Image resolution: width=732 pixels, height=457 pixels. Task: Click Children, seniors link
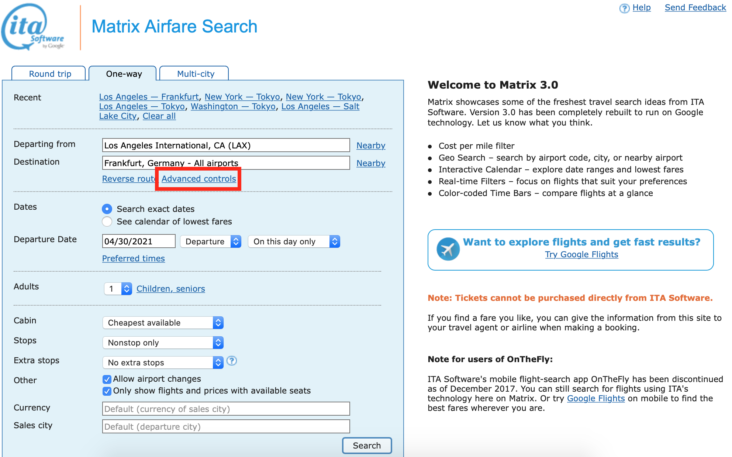[x=170, y=289]
